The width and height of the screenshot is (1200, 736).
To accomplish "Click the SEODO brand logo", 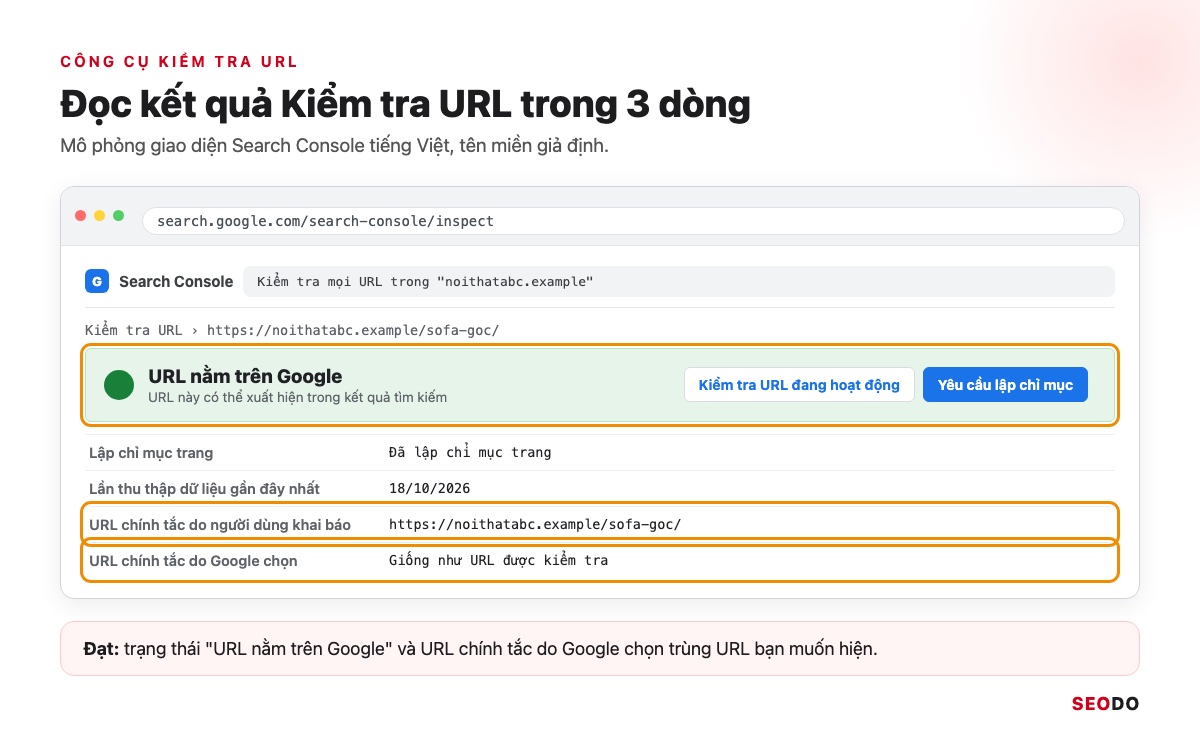I will tap(1105, 704).
